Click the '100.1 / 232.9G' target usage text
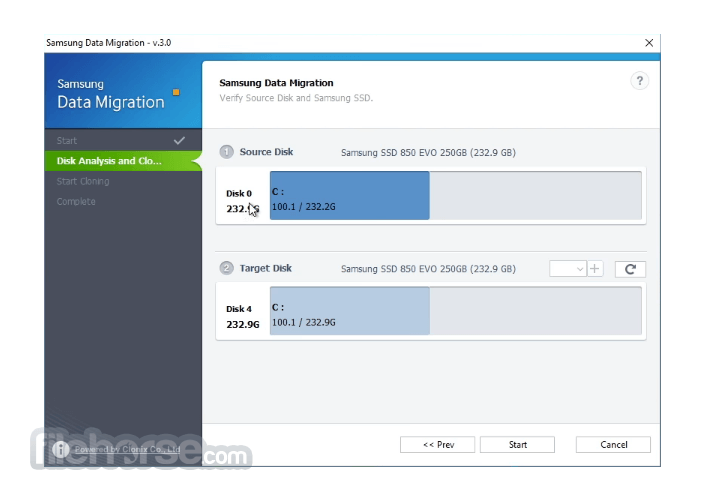Viewport: 701px width, 500px height. tap(304, 322)
